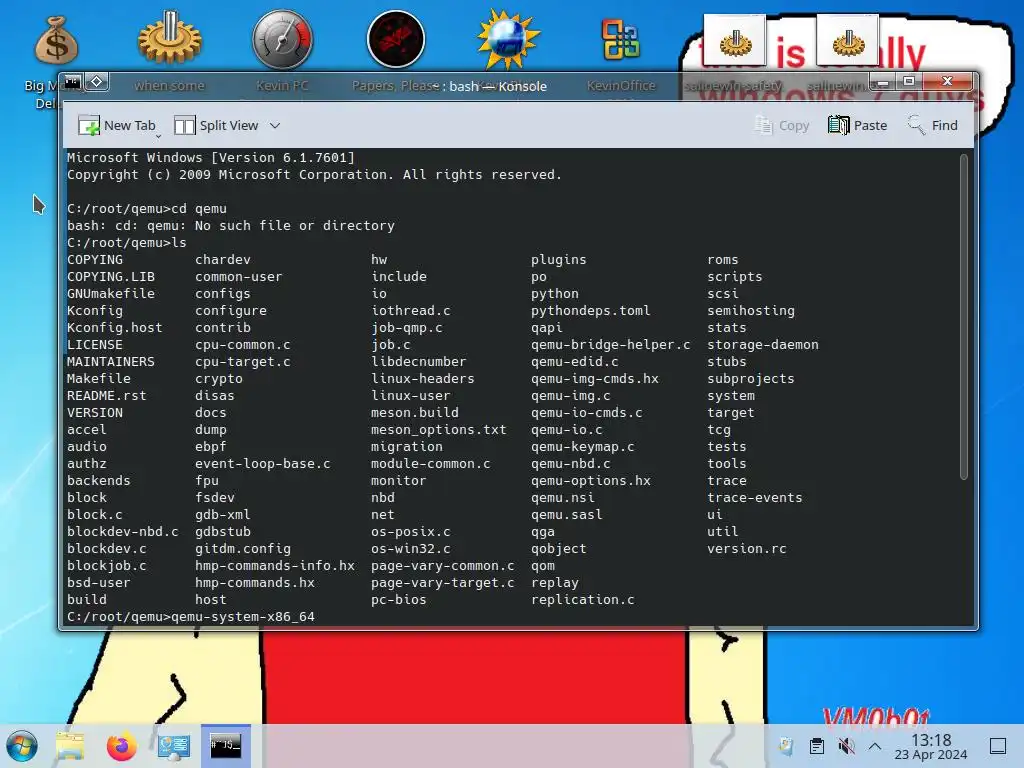Expand the Split View chevron menu
Screen dimensions: 1024x768
(x=275, y=125)
